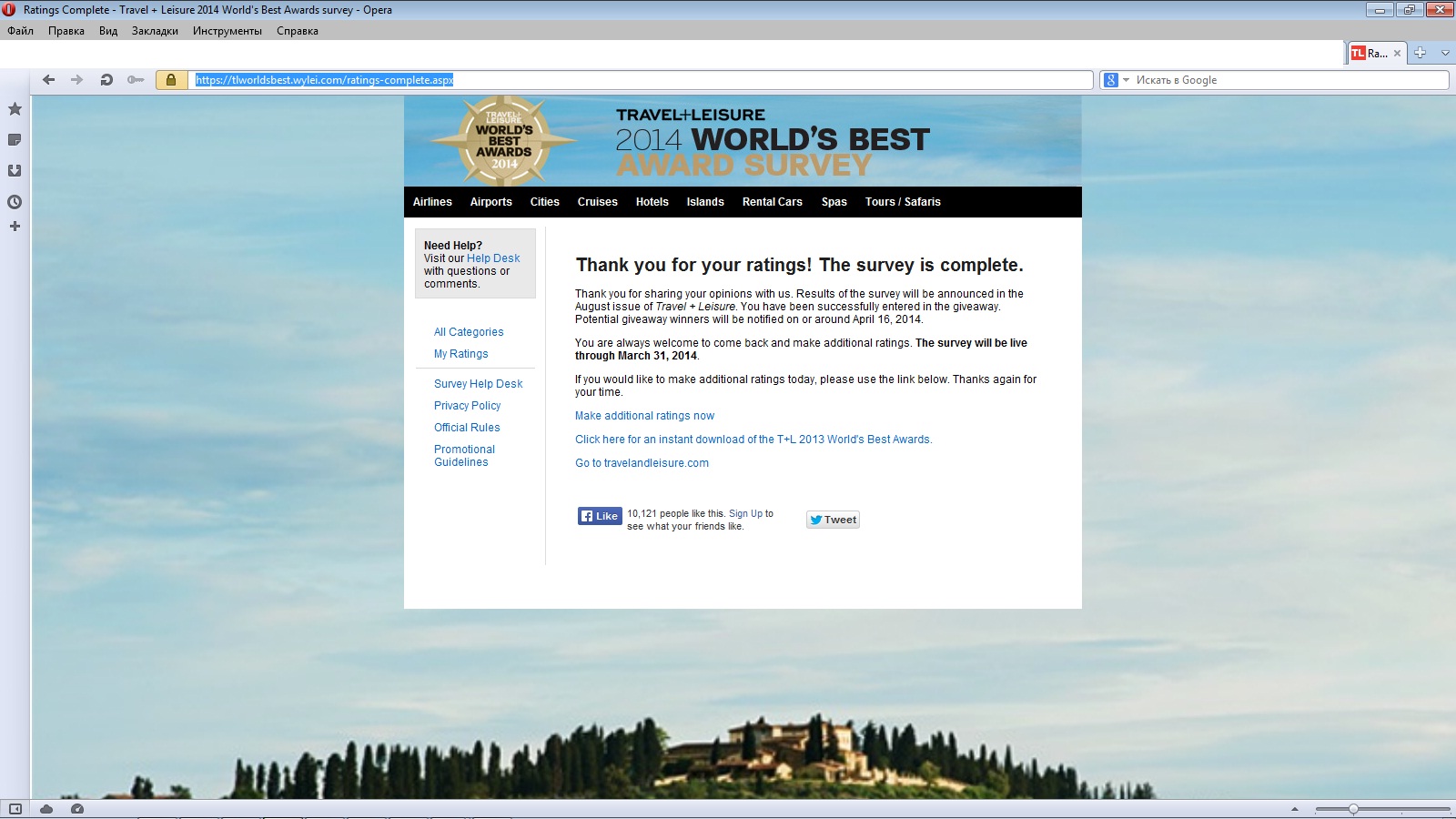Open the All Categories link

click(x=469, y=332)
